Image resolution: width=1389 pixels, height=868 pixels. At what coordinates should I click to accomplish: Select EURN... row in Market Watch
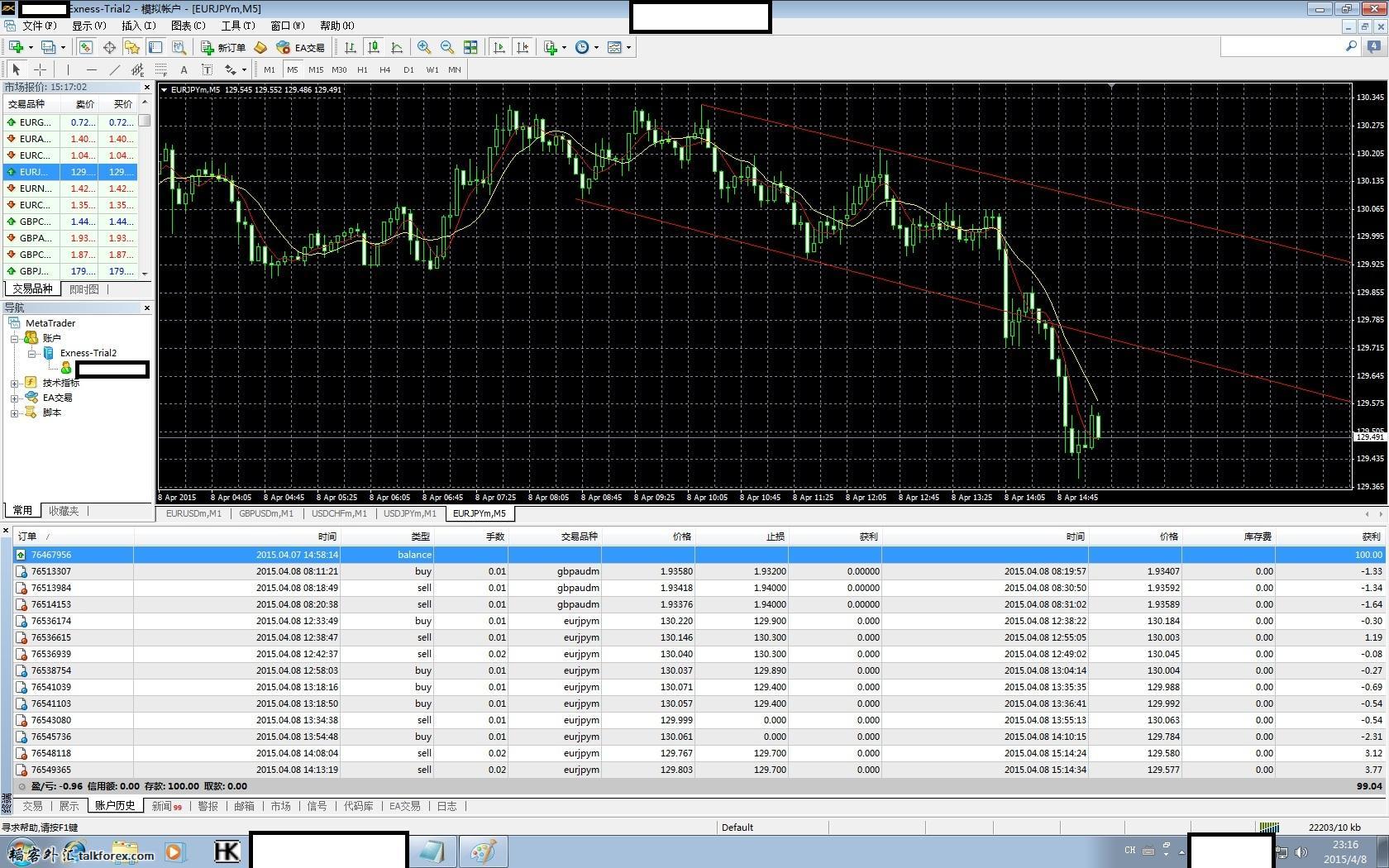(x=70, y=188)
